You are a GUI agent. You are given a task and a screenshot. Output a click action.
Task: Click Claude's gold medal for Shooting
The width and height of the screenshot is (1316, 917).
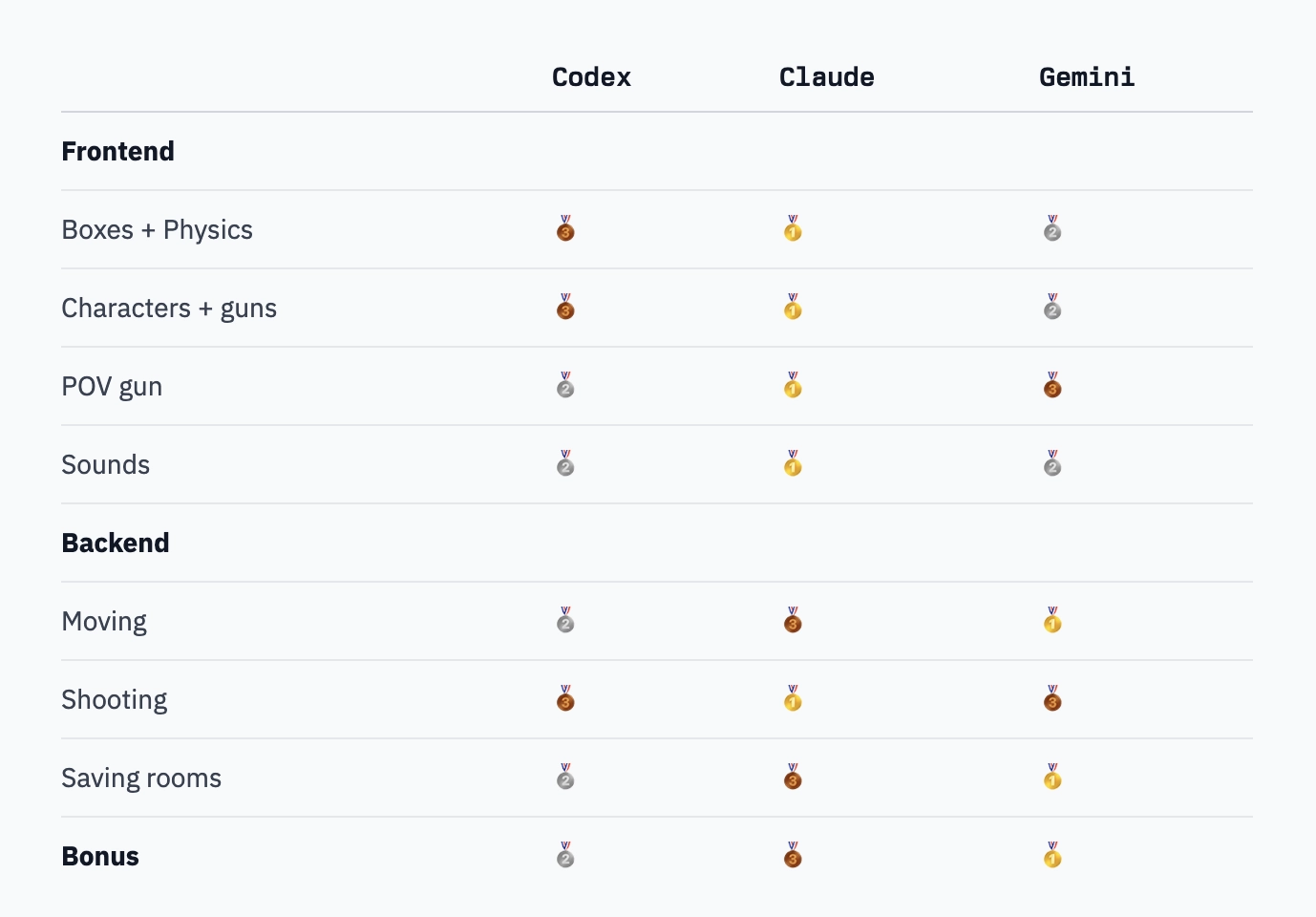click(x=793, y=699)
